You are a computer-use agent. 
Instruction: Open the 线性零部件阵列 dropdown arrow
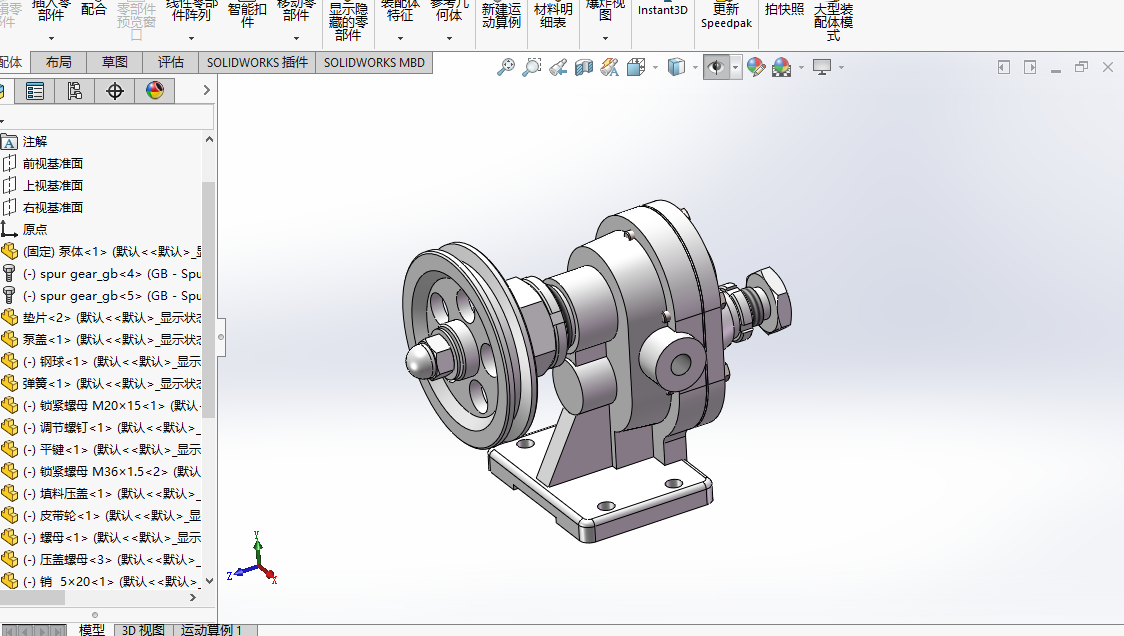tap(191, 38)
